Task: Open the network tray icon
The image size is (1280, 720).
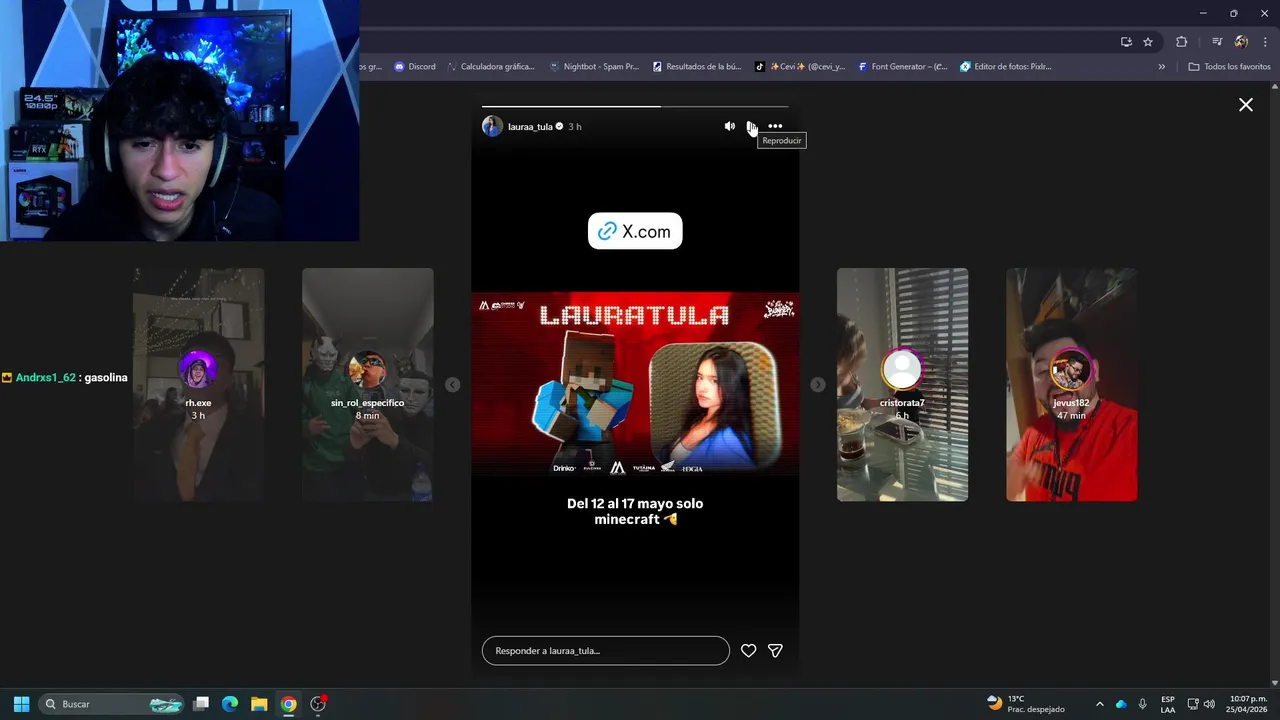Action: point(1193,704)
